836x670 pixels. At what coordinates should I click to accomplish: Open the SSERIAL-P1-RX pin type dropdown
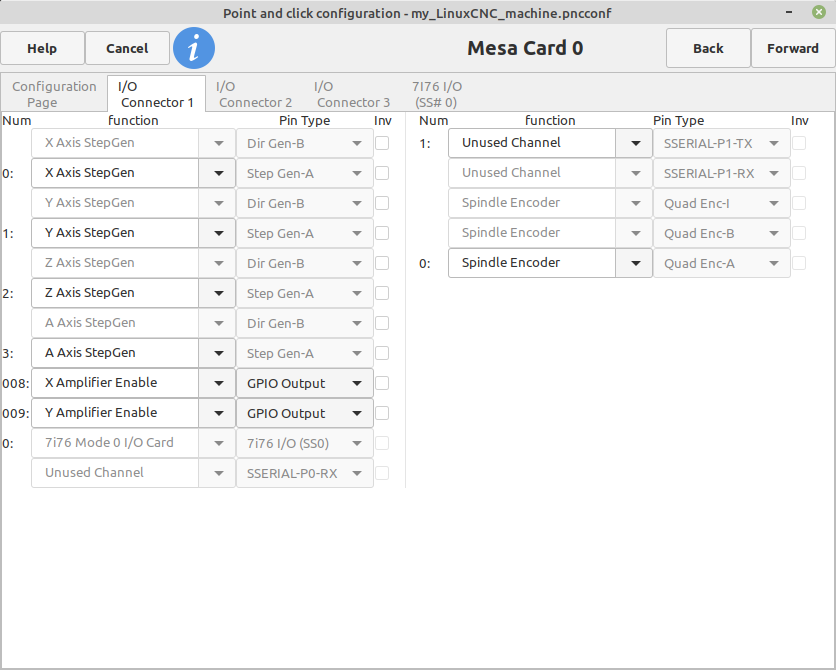(721, 173)
